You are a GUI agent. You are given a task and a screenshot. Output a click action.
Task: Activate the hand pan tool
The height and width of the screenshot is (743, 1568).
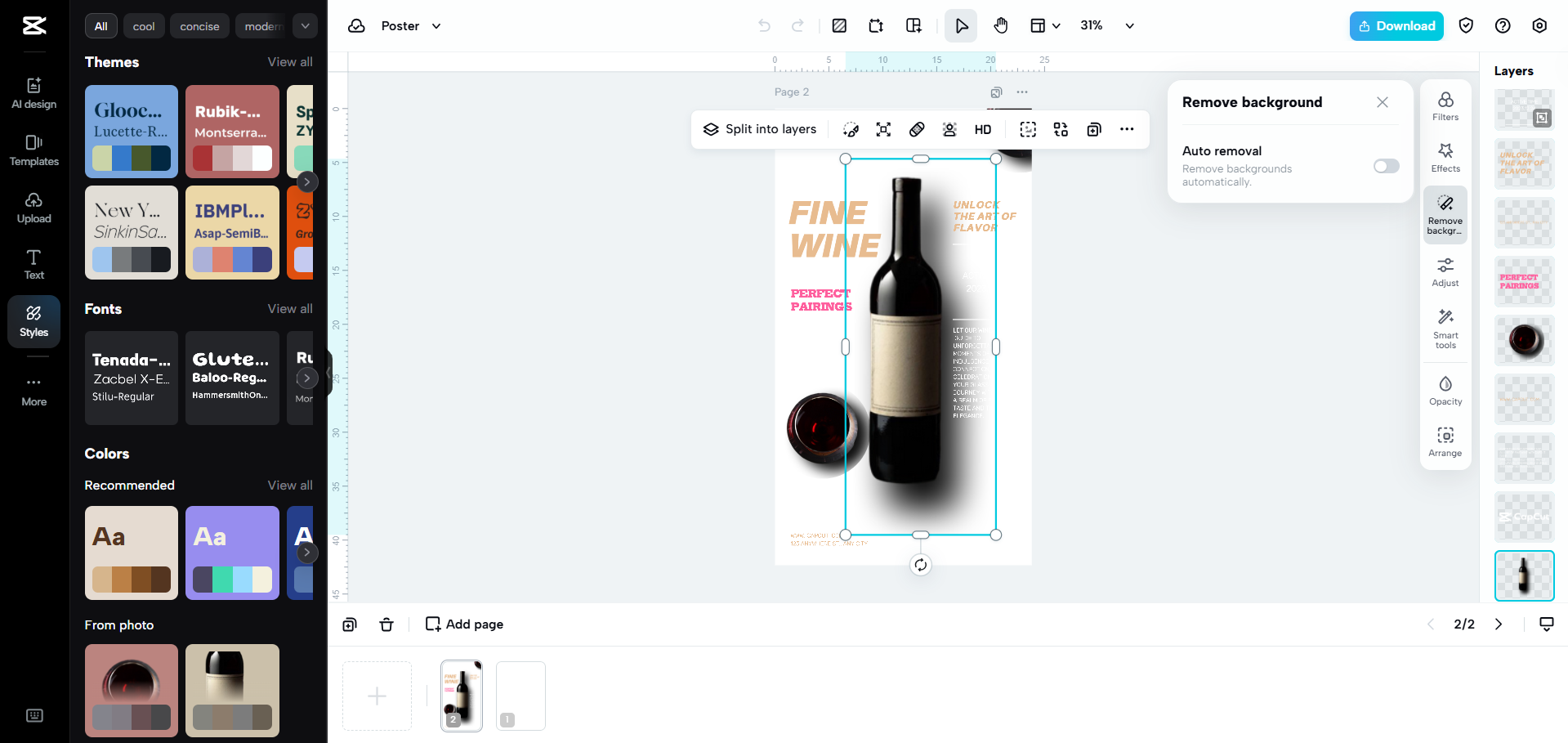click(1000, 25)
